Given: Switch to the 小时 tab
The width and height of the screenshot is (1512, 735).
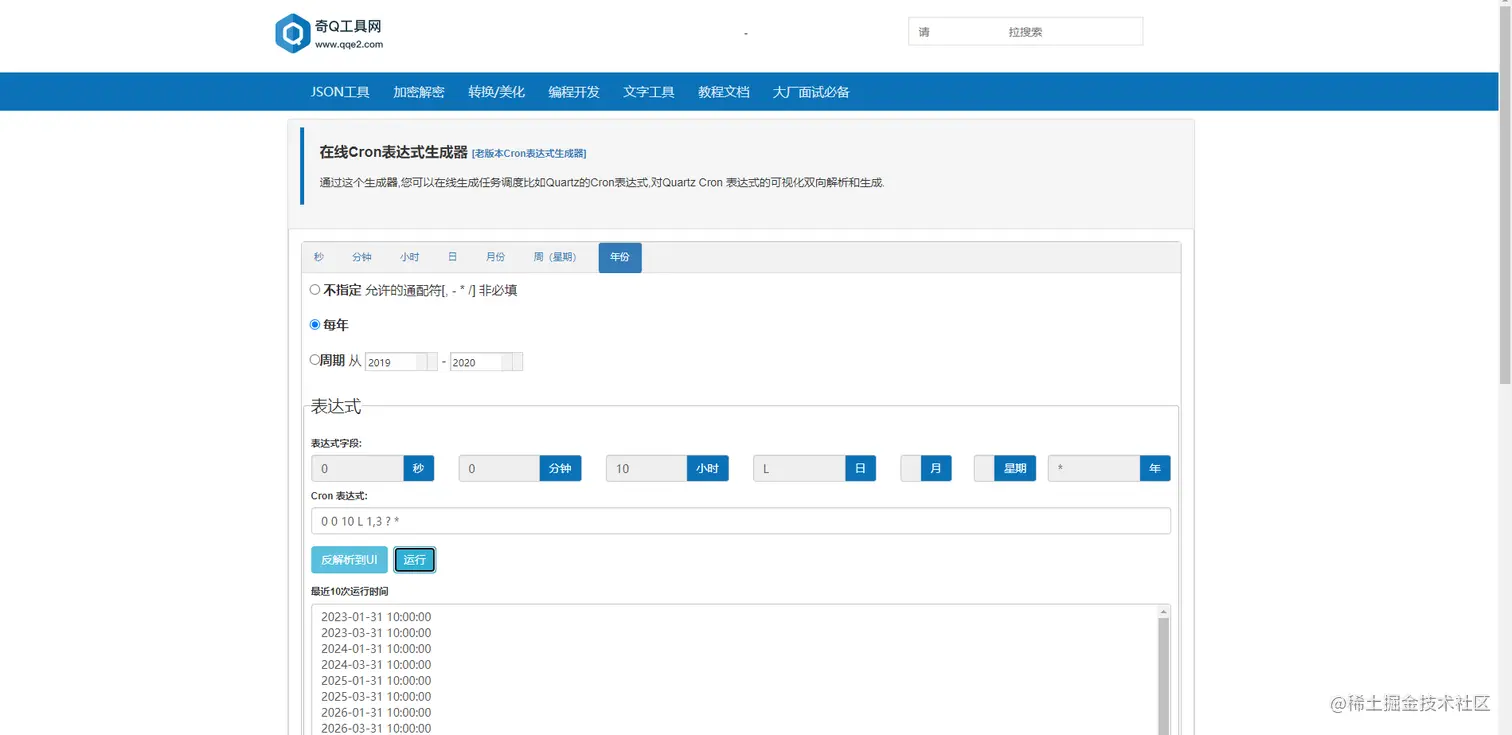Looking at the screenshot, I should [410, 257].
